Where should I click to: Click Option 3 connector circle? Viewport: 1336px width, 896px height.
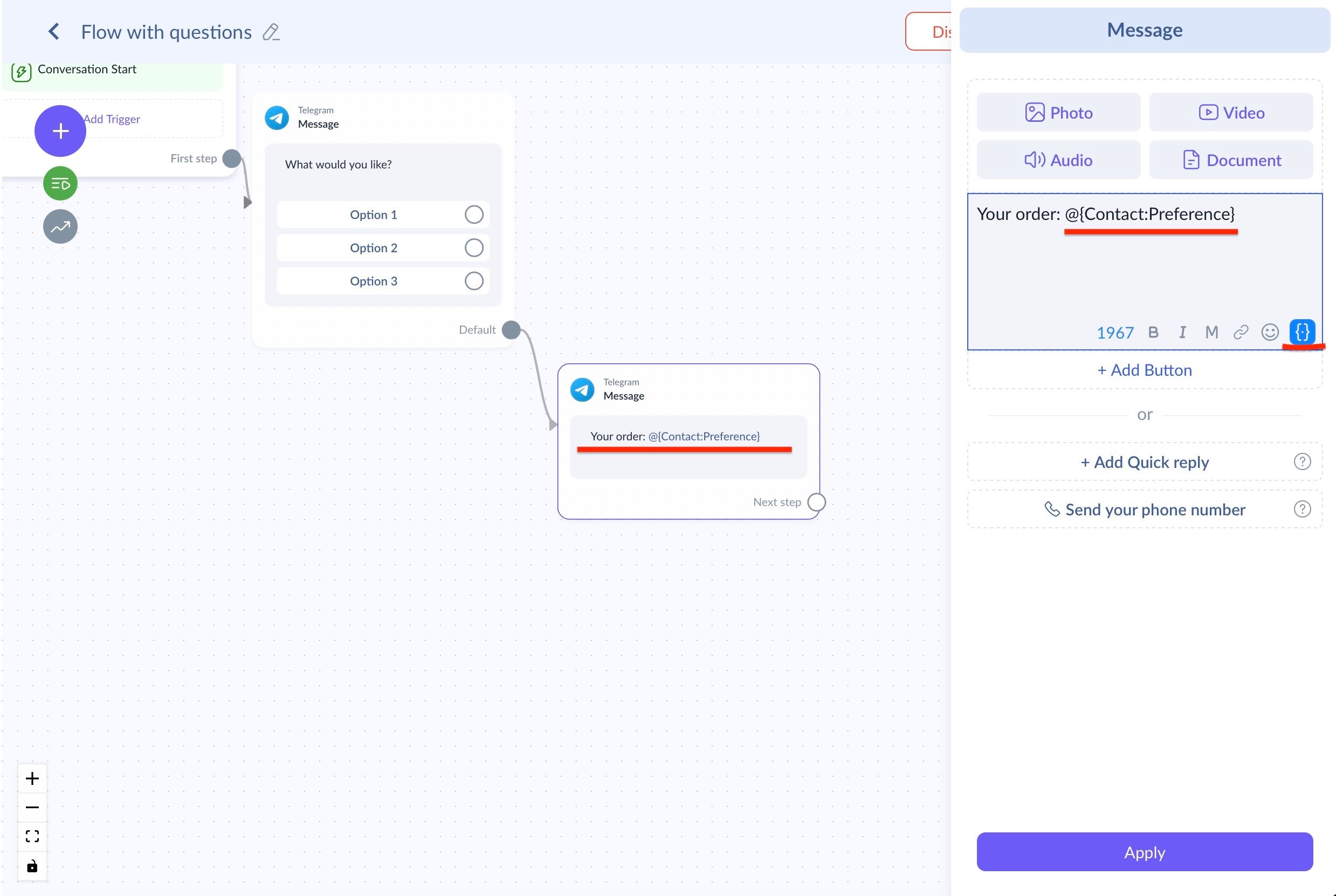(474, 280)
